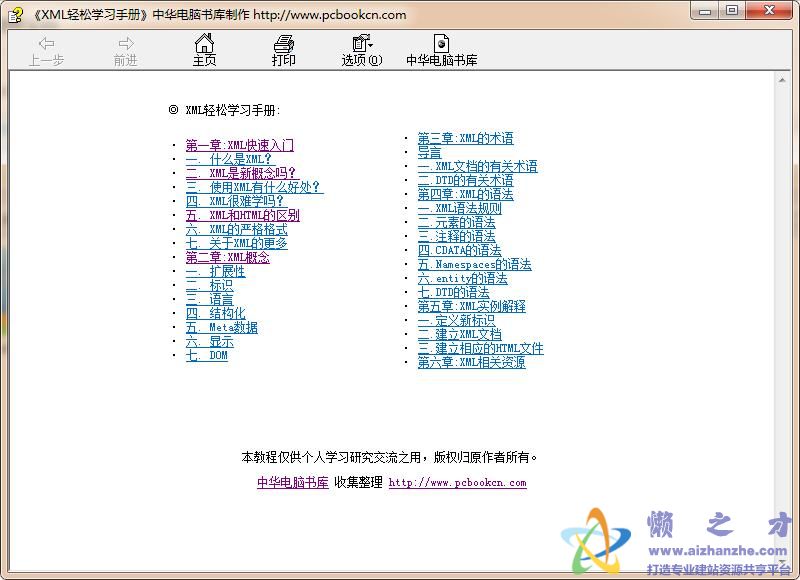The width and height of the screenshot is (800, 580).
Task: Open the 选项(O) dropdown menu
Action: 368,46
